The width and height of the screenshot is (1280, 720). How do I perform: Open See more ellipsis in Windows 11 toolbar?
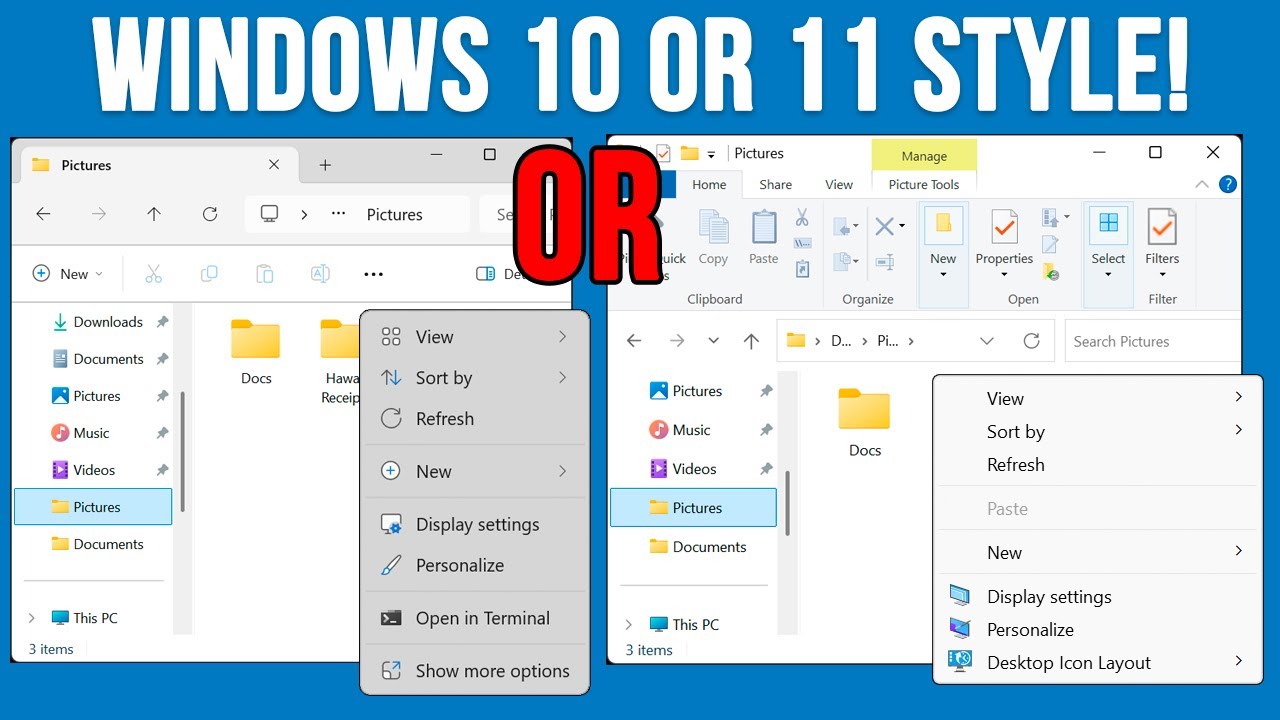click(374, 274)
